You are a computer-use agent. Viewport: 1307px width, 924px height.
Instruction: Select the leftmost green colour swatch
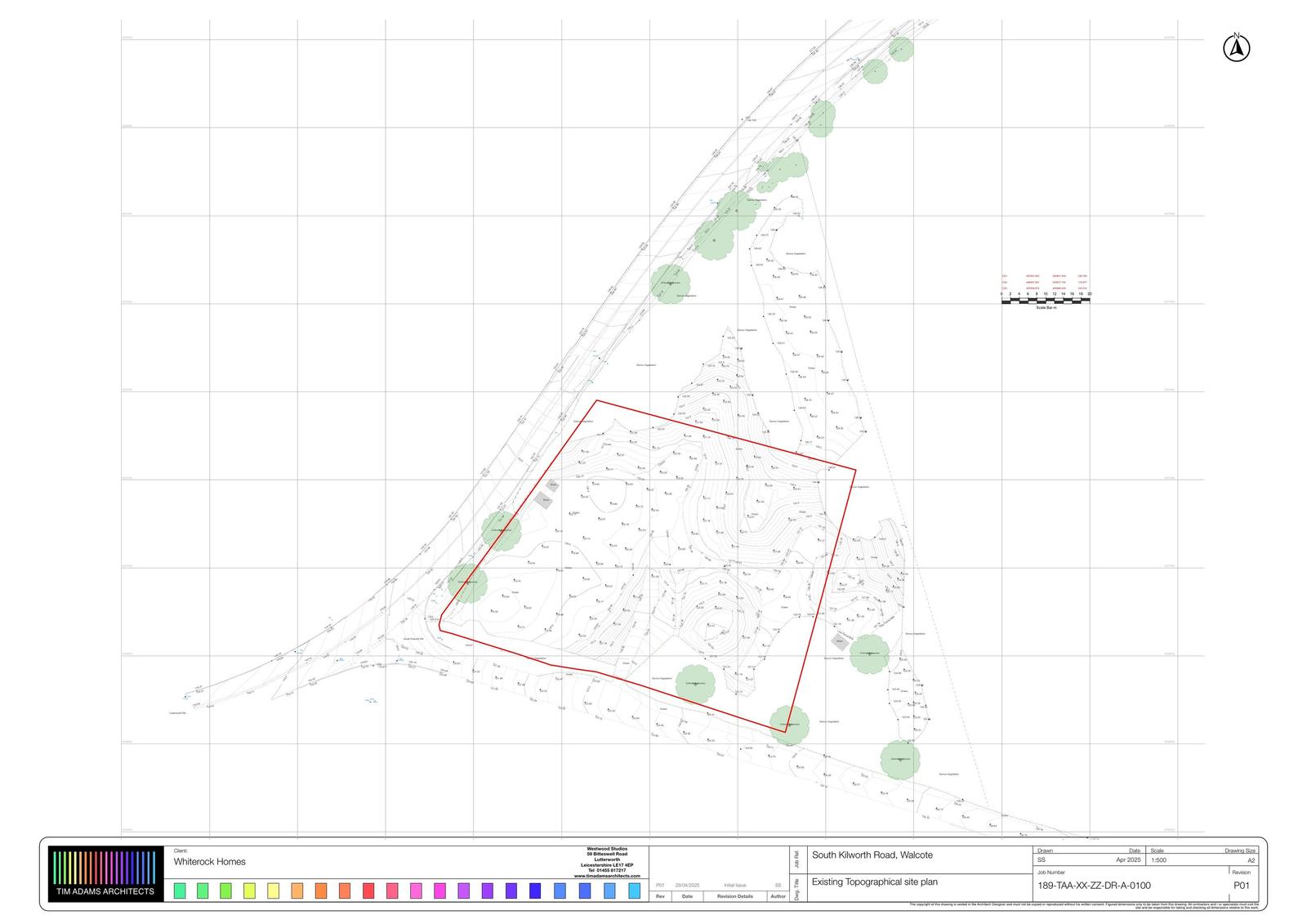(180, 891)
